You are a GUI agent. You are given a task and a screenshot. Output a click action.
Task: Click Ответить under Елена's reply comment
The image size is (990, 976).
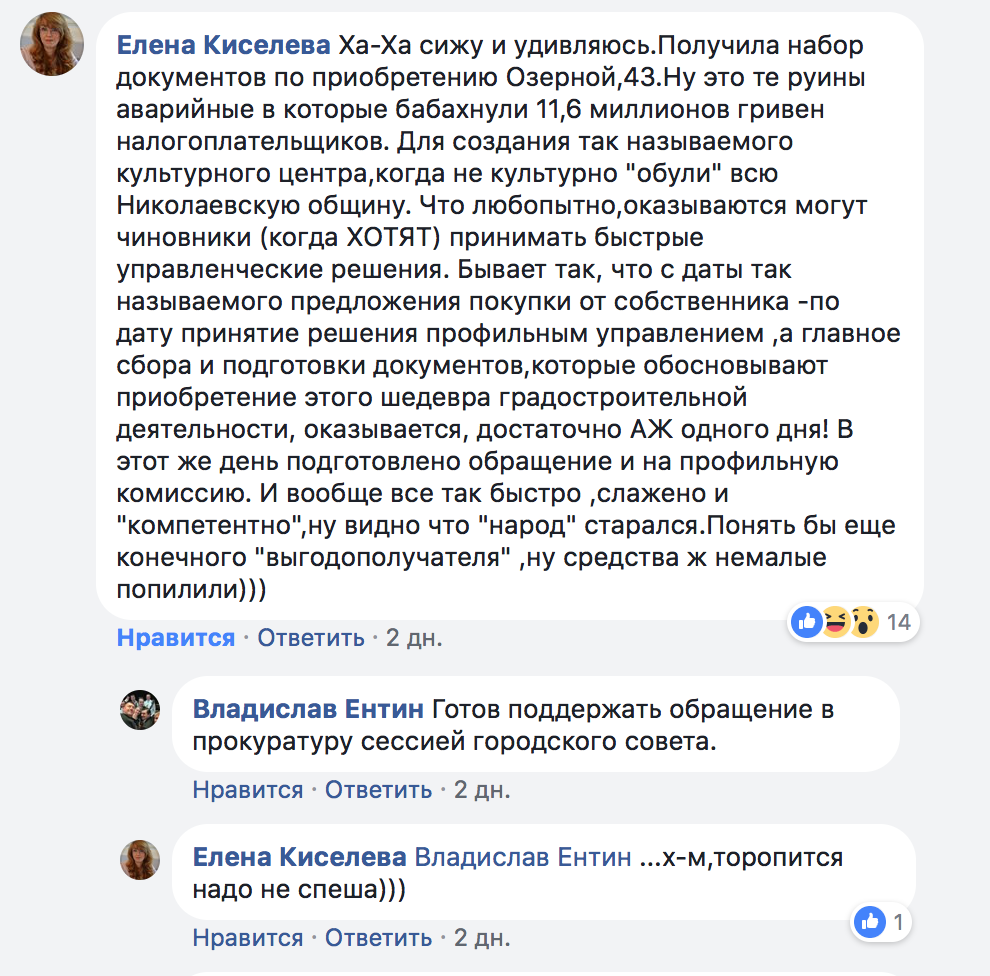click(379, 937)
